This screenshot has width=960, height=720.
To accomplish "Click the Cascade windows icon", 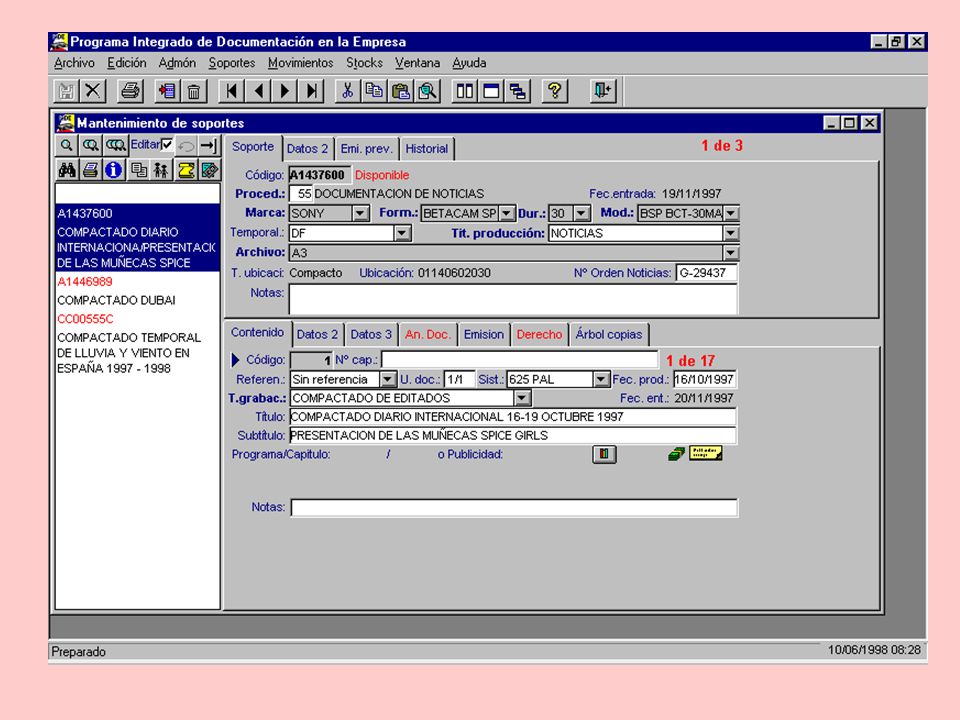I will (x=518, y=91).
